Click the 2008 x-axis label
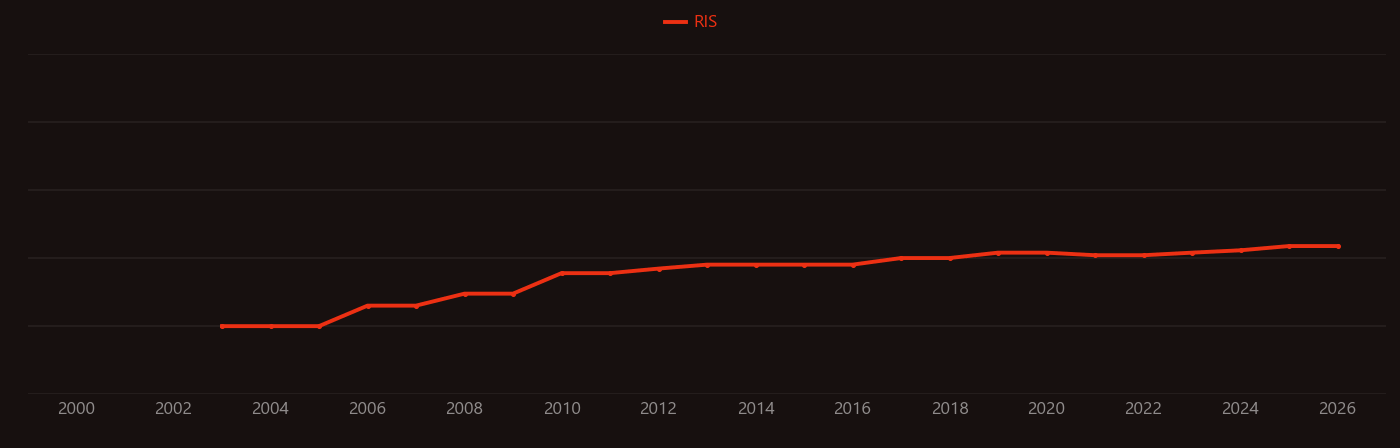The height and width of the screenshot is (448, 1400). point(465,409)
